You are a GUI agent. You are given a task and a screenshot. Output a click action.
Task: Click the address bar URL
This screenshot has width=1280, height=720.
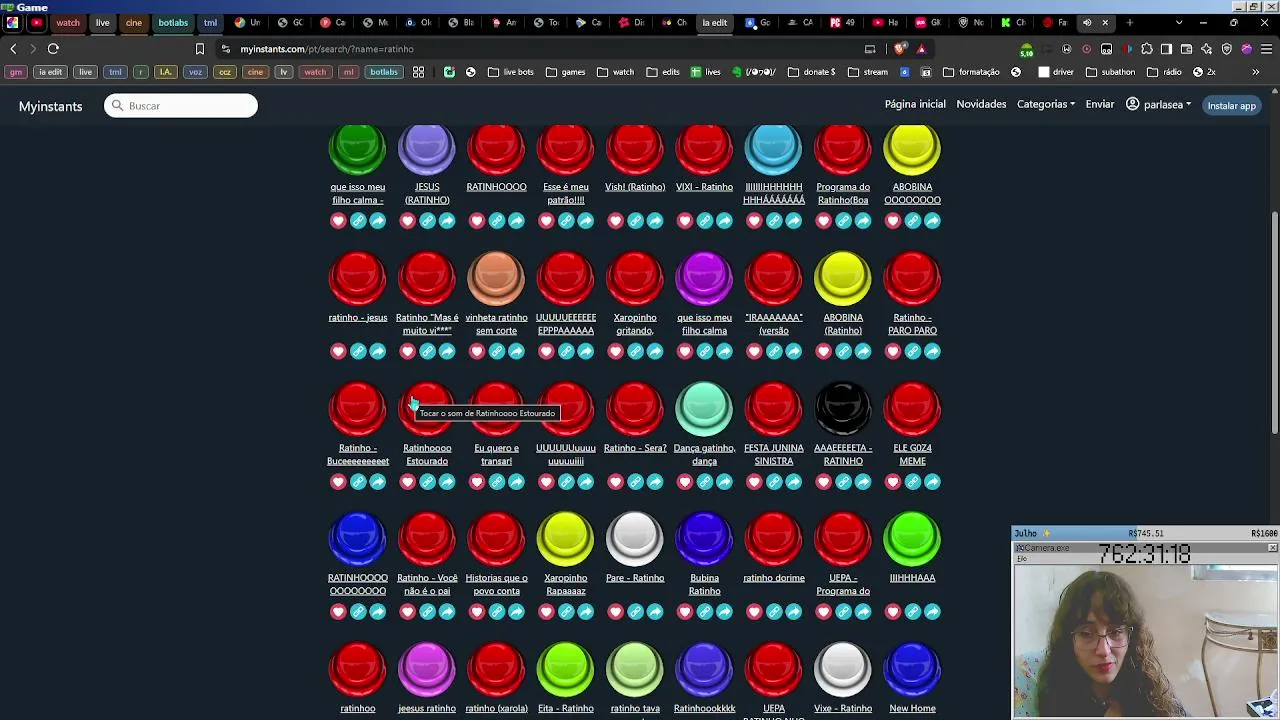327,49
